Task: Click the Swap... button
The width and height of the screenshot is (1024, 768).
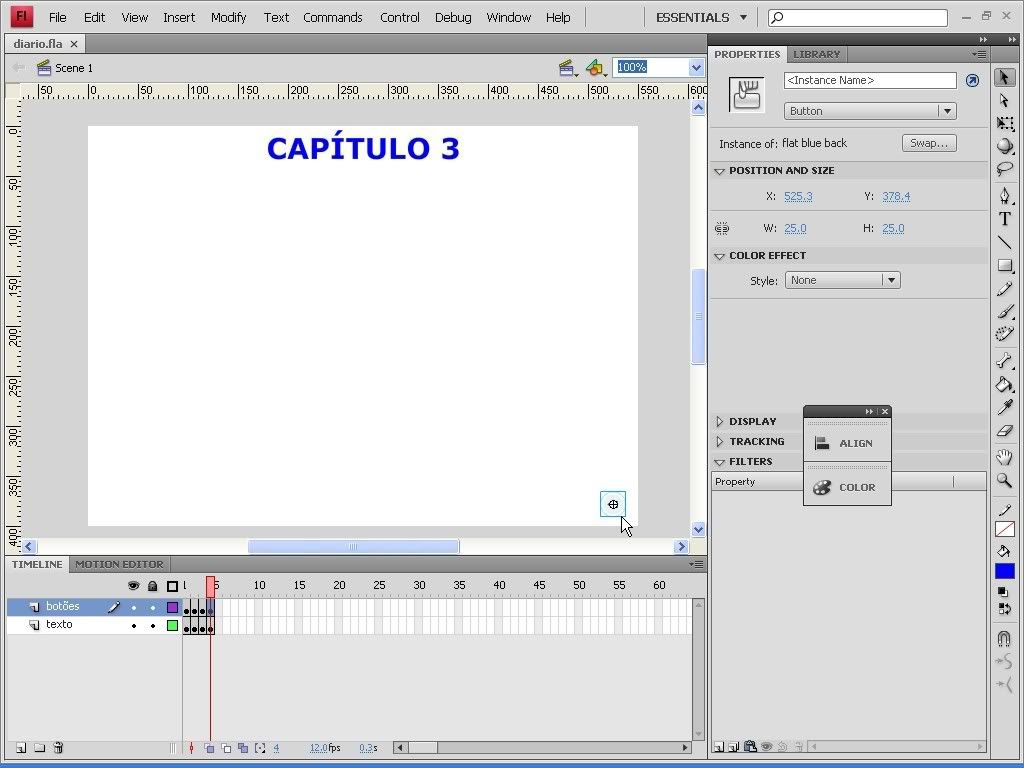Action: [x=928, y=143]
